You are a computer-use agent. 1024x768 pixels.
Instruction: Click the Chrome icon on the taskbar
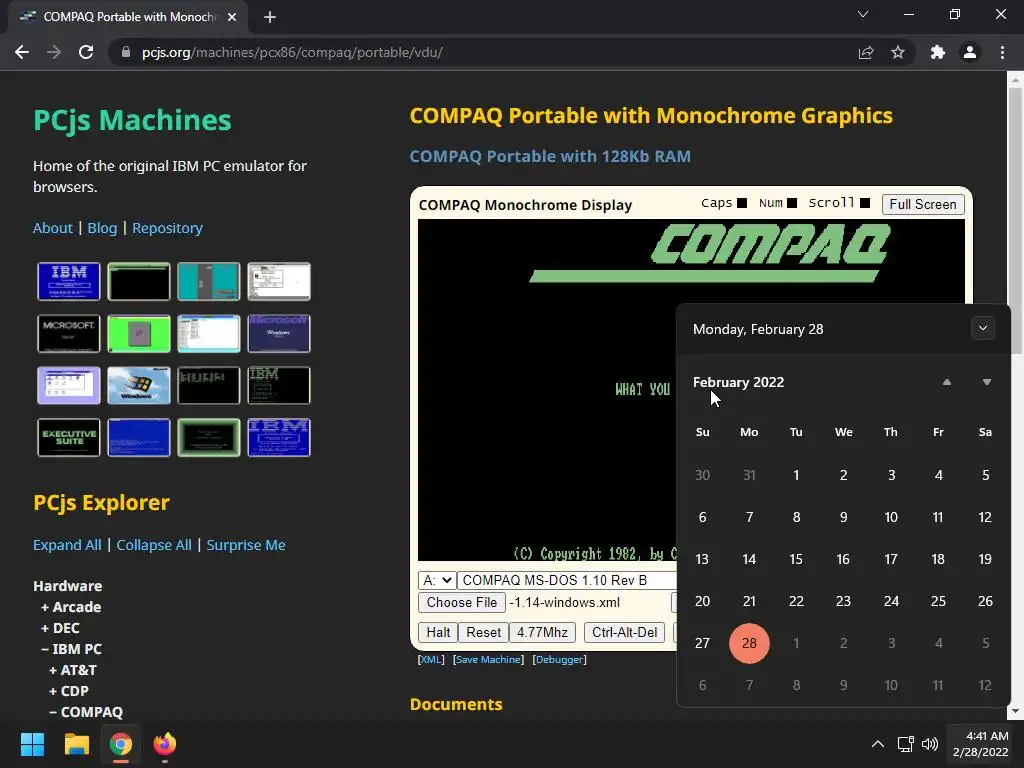pos(121,744)
